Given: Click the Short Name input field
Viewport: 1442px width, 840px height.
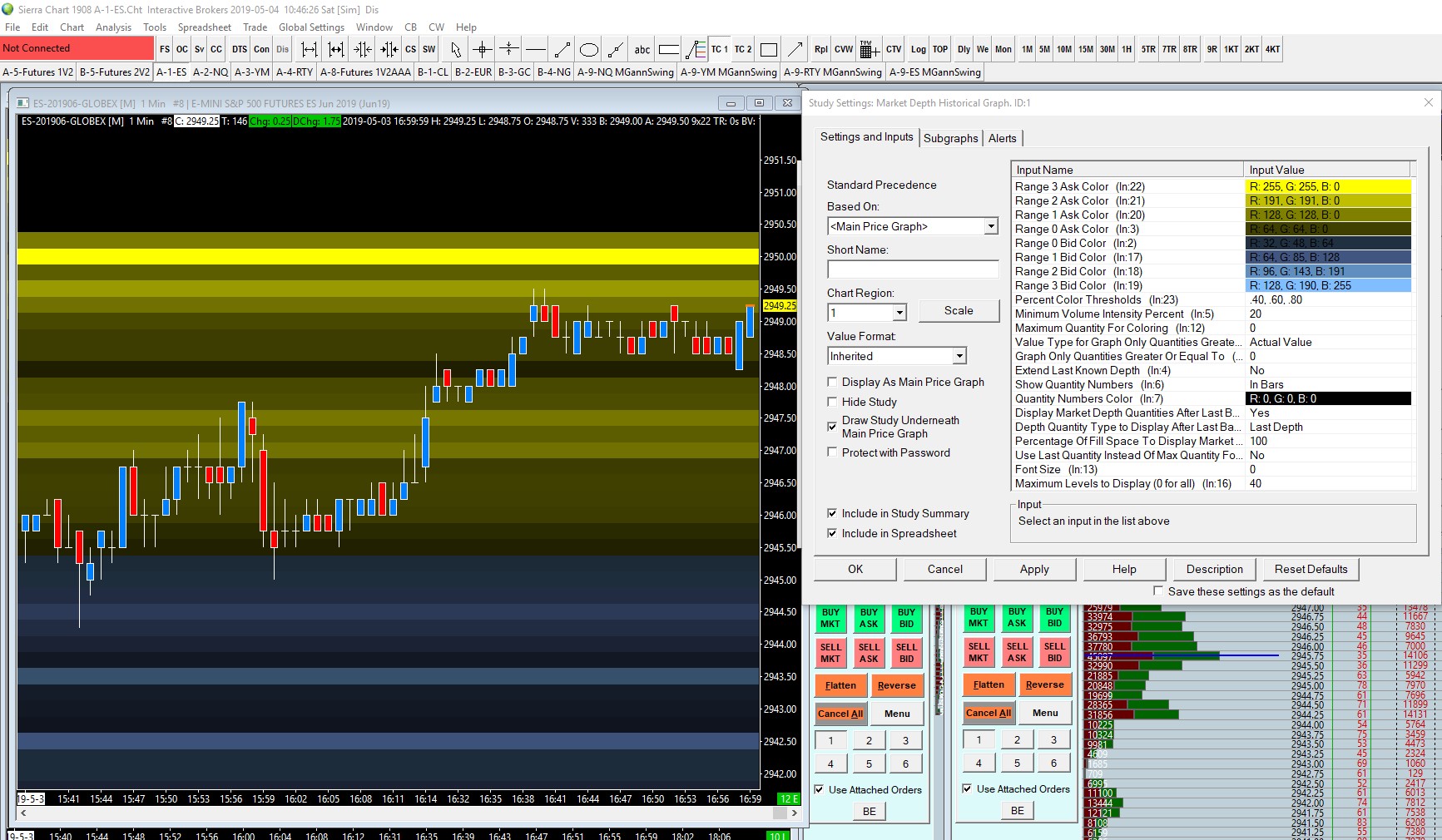Looking at the screenshot, I should [x=913, y=269].
